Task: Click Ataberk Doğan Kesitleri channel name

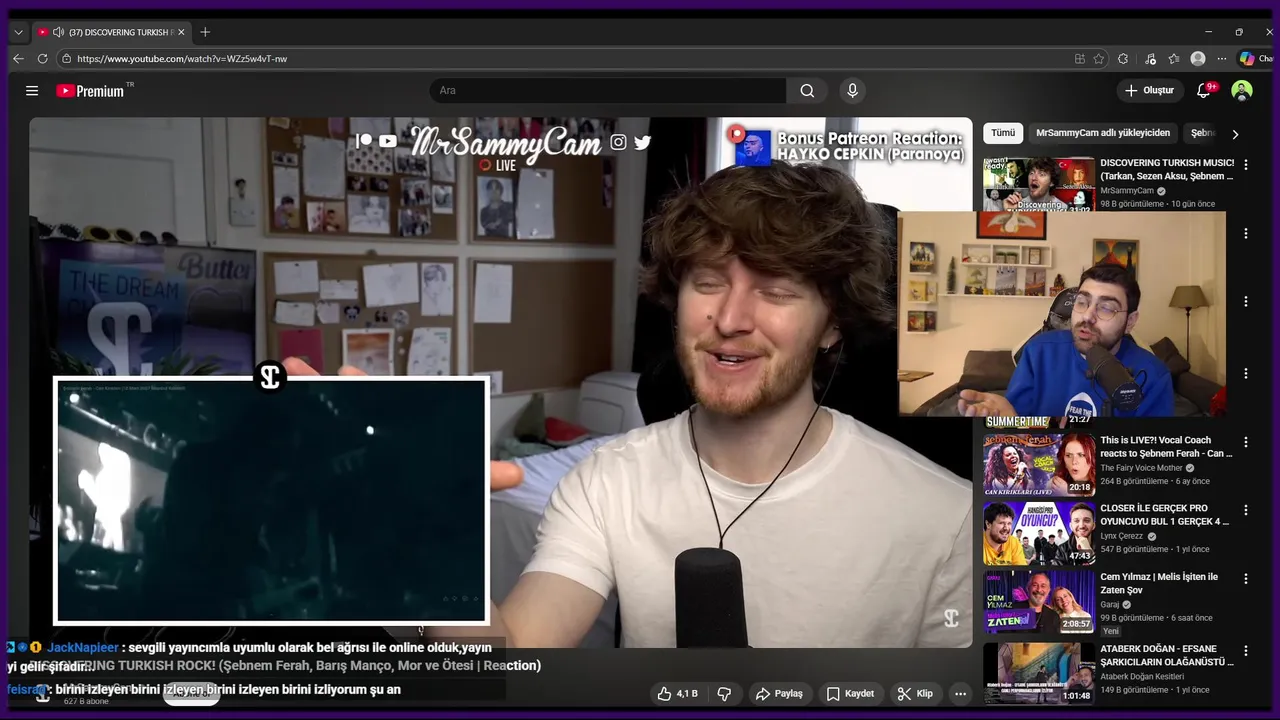Action: click(x=1142, y=677)
